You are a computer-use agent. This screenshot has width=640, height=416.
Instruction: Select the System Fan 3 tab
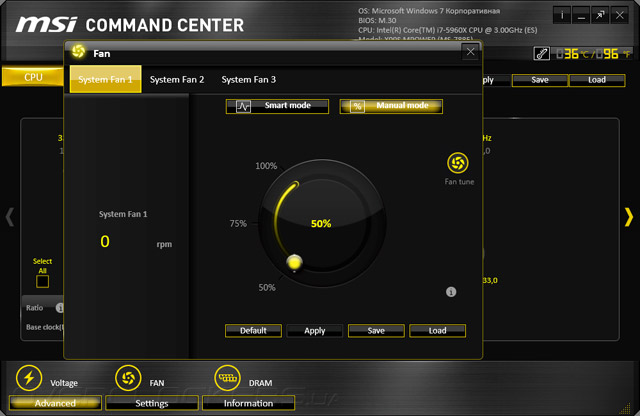pos(249,80)
